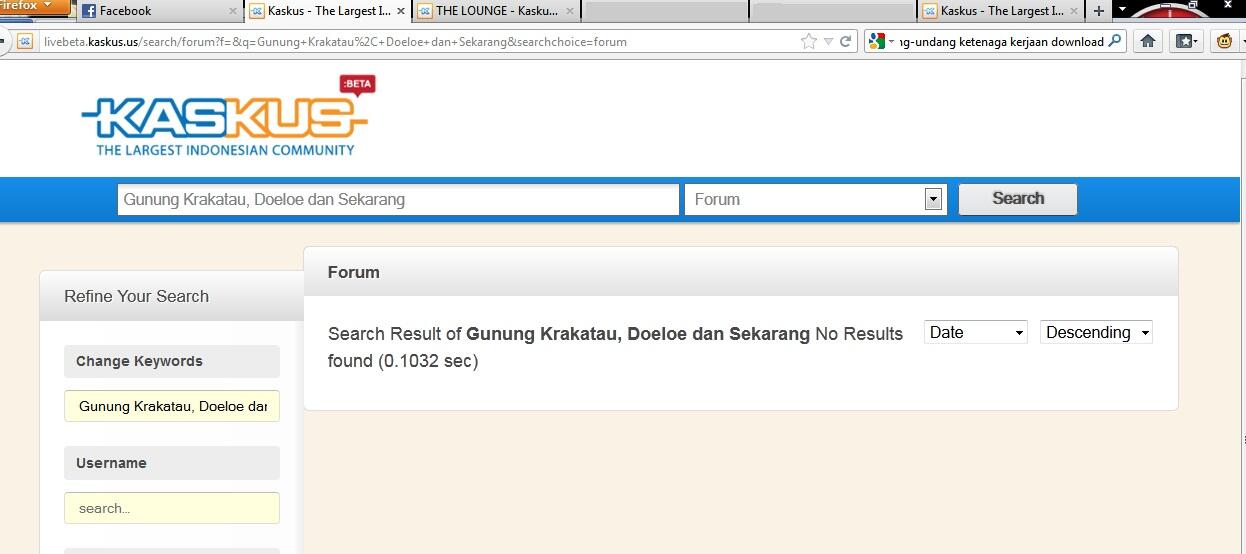Click the Facebook favicon on its tab
The image size is (1246, 554).
coord(88,11)
